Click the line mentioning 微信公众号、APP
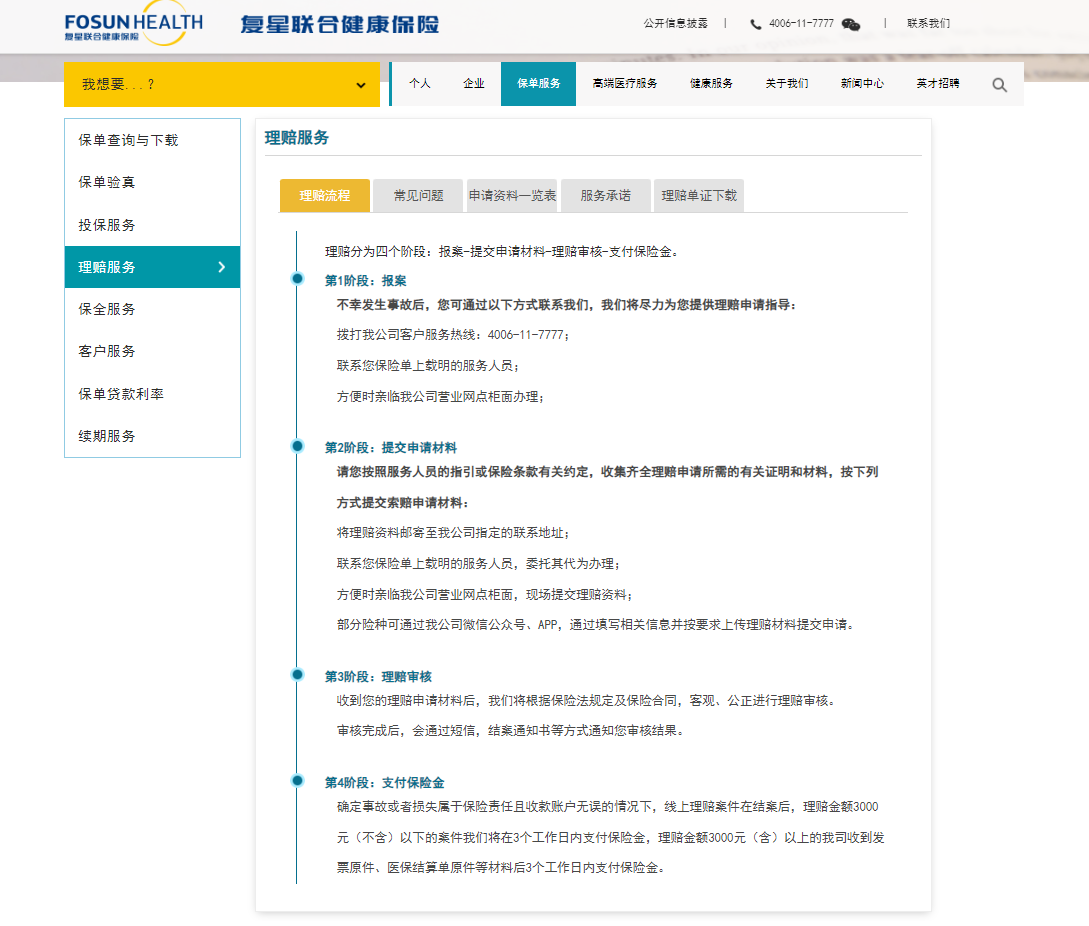Screen dimensions: 1089x926 click(595, 625)
